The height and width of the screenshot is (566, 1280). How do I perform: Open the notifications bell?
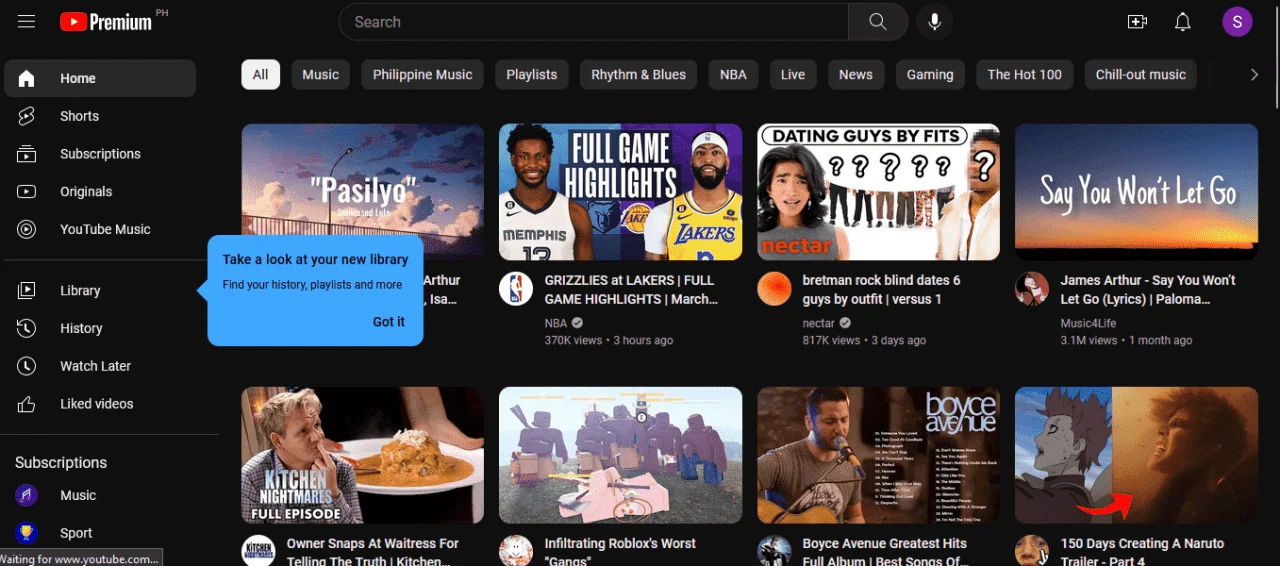coord(1183,22)
